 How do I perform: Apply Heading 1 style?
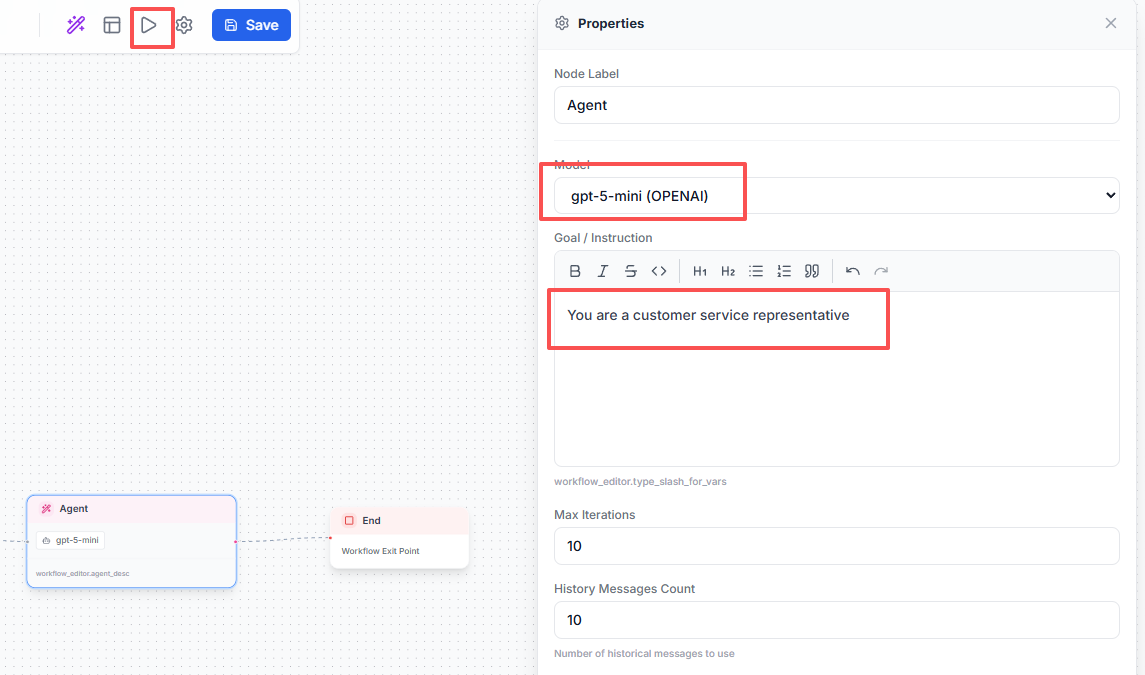click(700, 271)
